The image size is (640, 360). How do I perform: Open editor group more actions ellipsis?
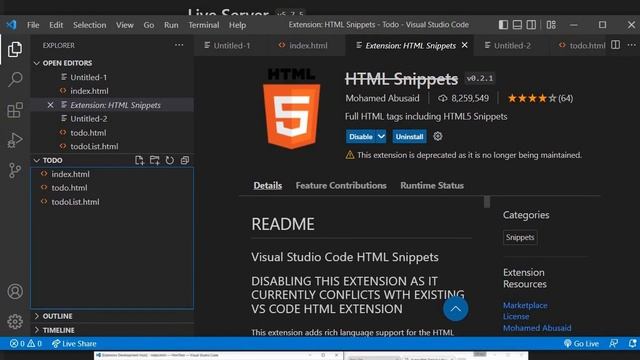tap(631, 45)
